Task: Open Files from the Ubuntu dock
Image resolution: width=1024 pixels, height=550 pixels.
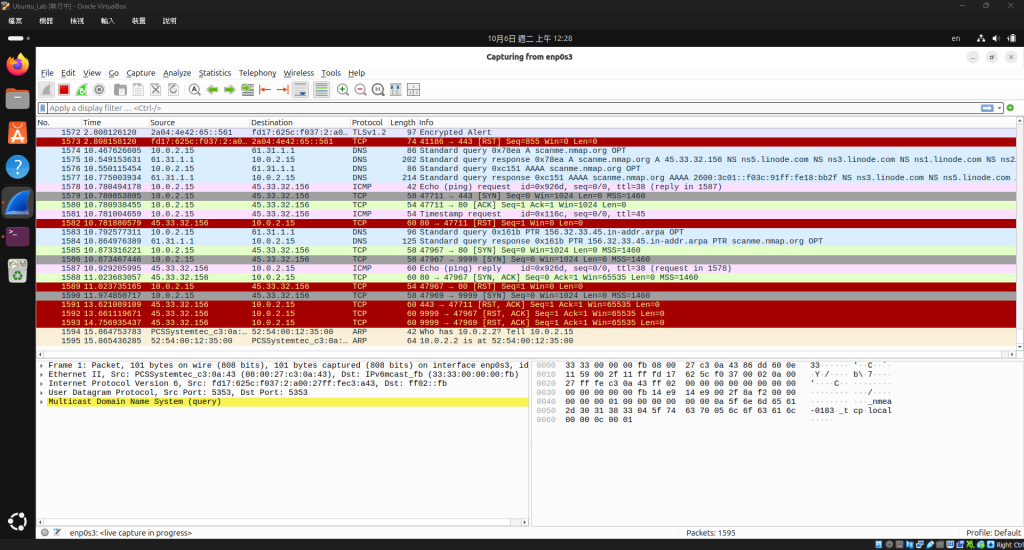Action: (x=18, y=99)
